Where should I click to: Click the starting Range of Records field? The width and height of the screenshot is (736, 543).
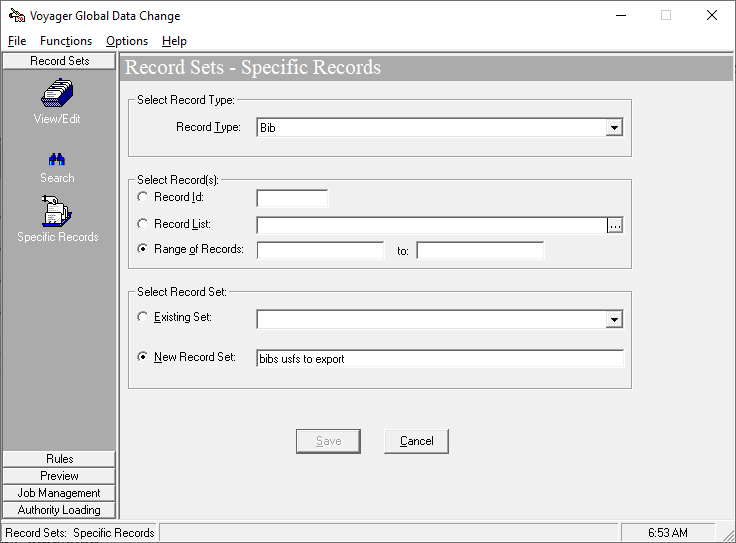point(320,250)
